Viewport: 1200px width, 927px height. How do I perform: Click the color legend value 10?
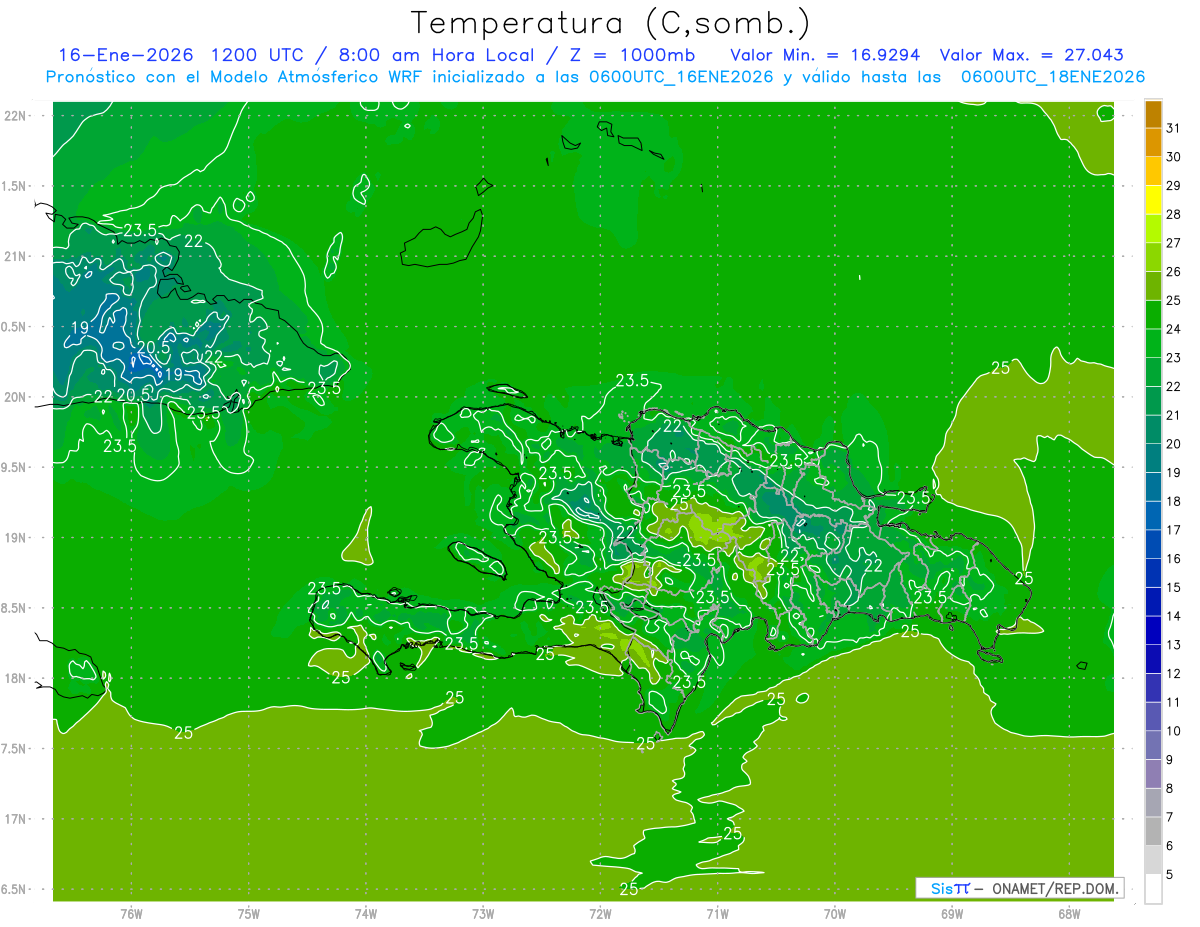(x=1173, y=731)
